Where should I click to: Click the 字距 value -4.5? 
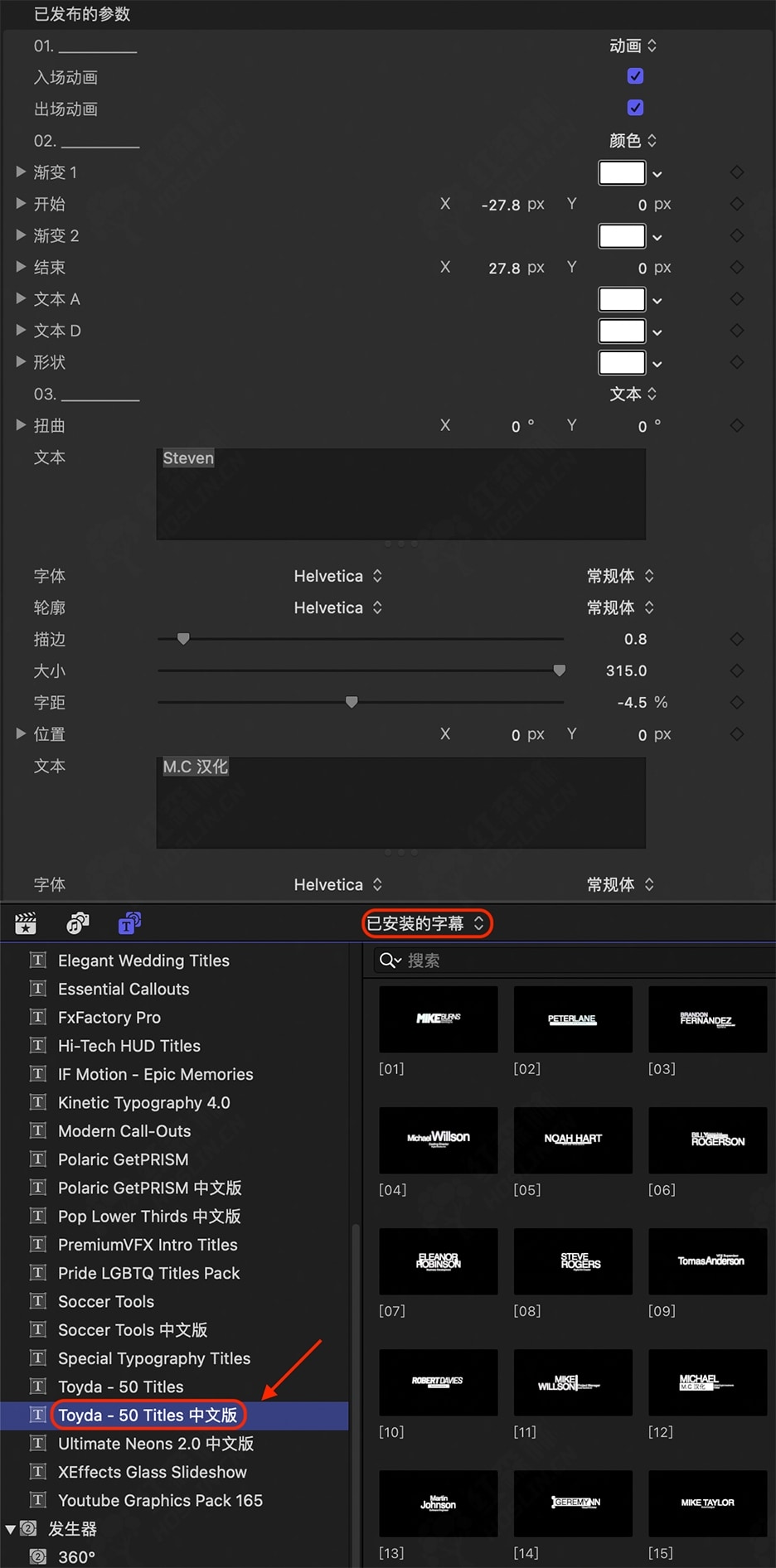click(632, 702)
